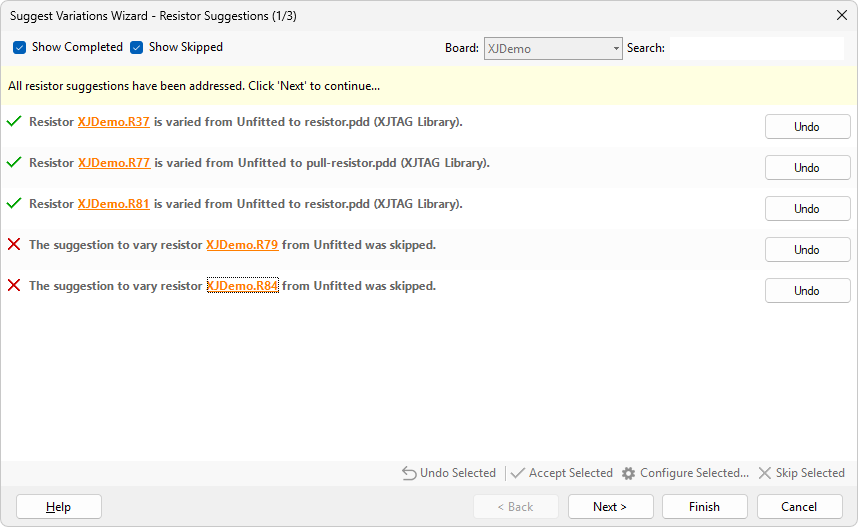The width and height of the screenshot is (858, 527).
Task: Click the red X icon beside resistor R84
Action: click(14, 286)
